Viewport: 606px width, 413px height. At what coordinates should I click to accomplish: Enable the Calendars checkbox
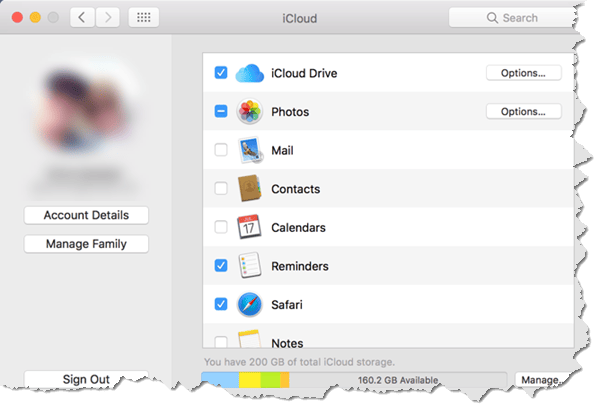tap(221, 227)
